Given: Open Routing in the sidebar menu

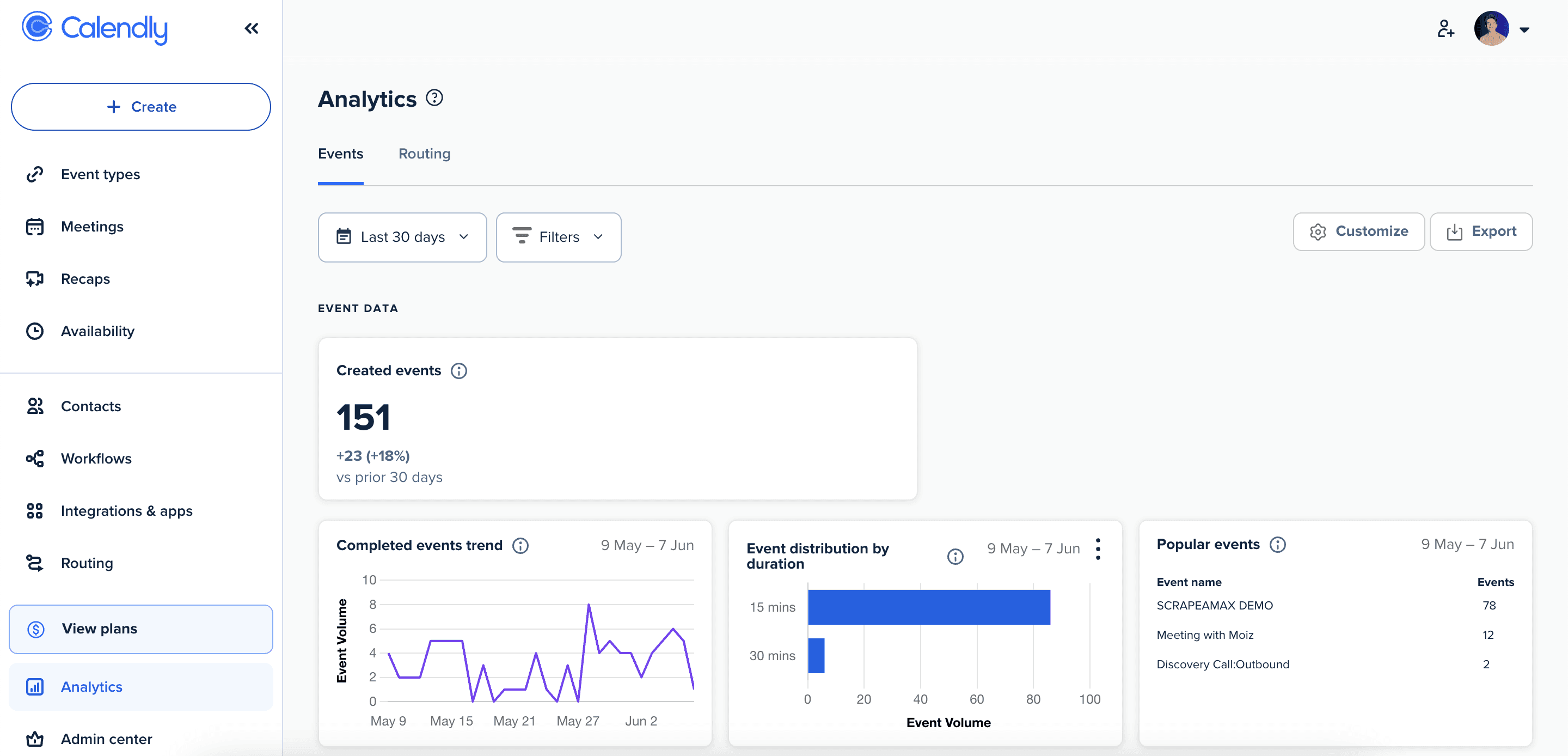Looking at the screenshot, I should pyautogui.click(x=141, y=564).
